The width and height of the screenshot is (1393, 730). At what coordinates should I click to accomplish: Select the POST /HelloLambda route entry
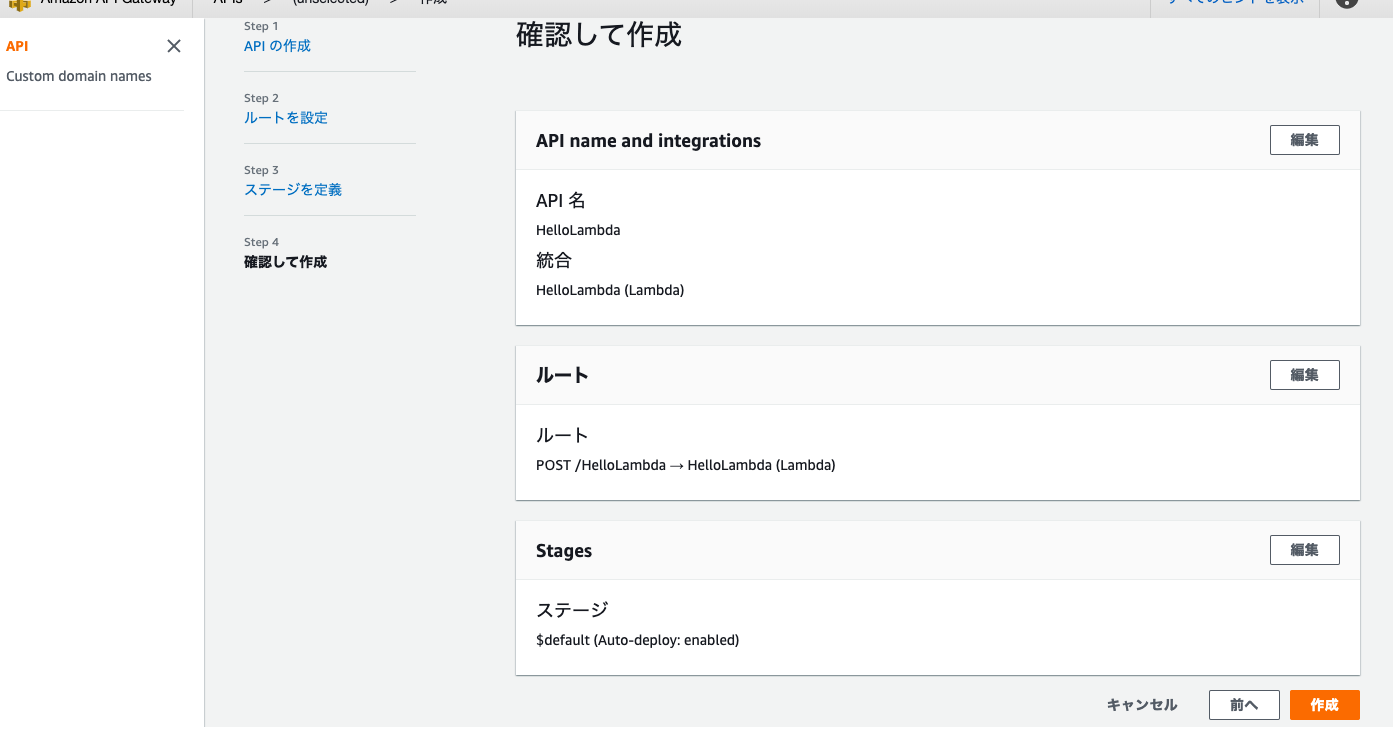[685, 465]
